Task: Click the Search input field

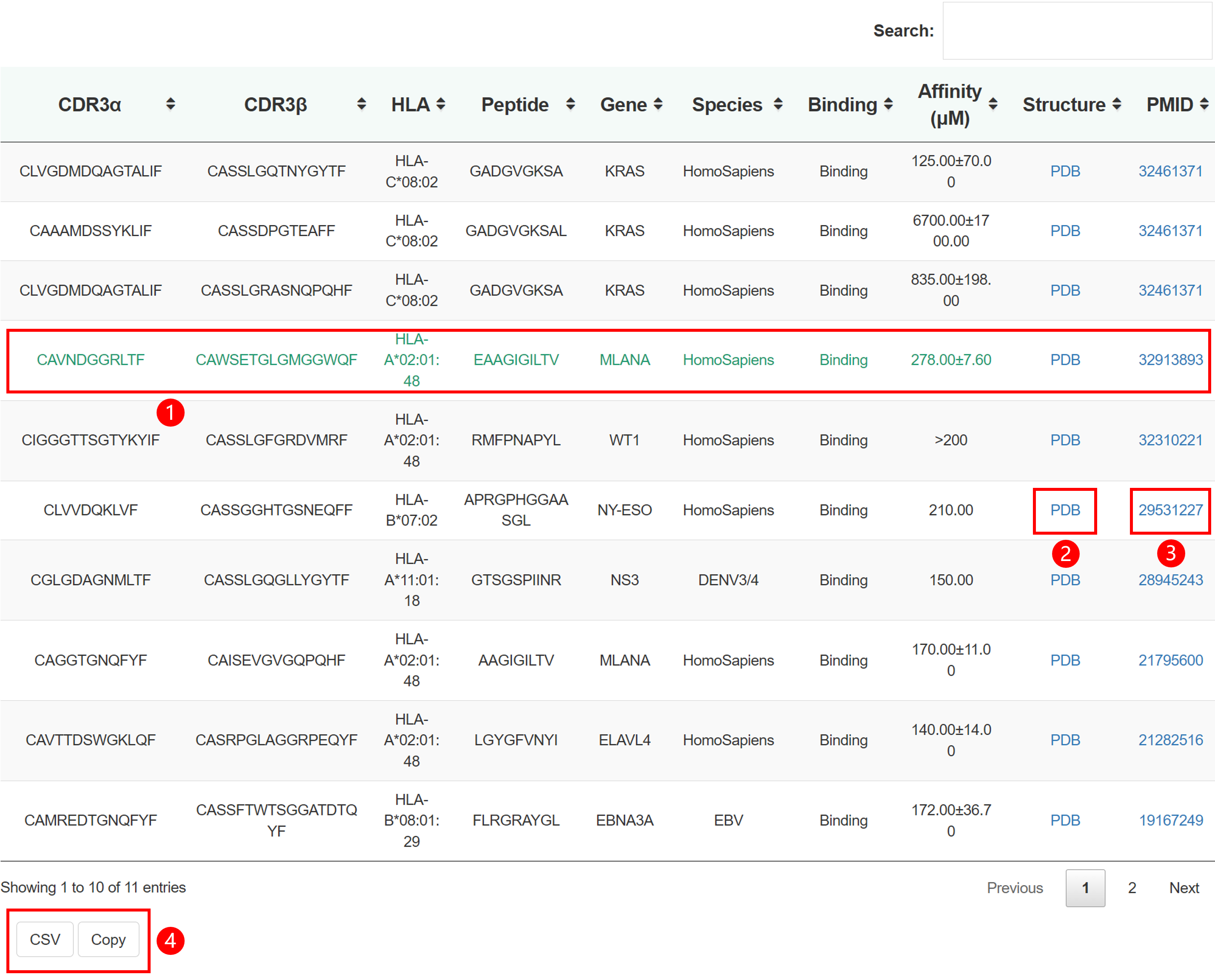Action: (1077, 31)
